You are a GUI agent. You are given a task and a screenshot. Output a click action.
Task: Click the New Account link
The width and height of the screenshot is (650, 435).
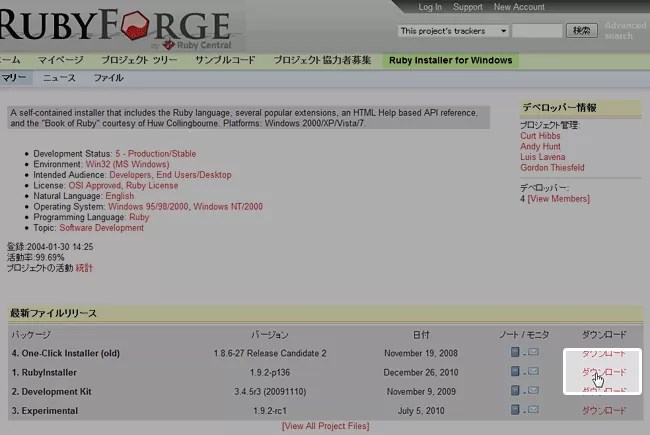519,7
